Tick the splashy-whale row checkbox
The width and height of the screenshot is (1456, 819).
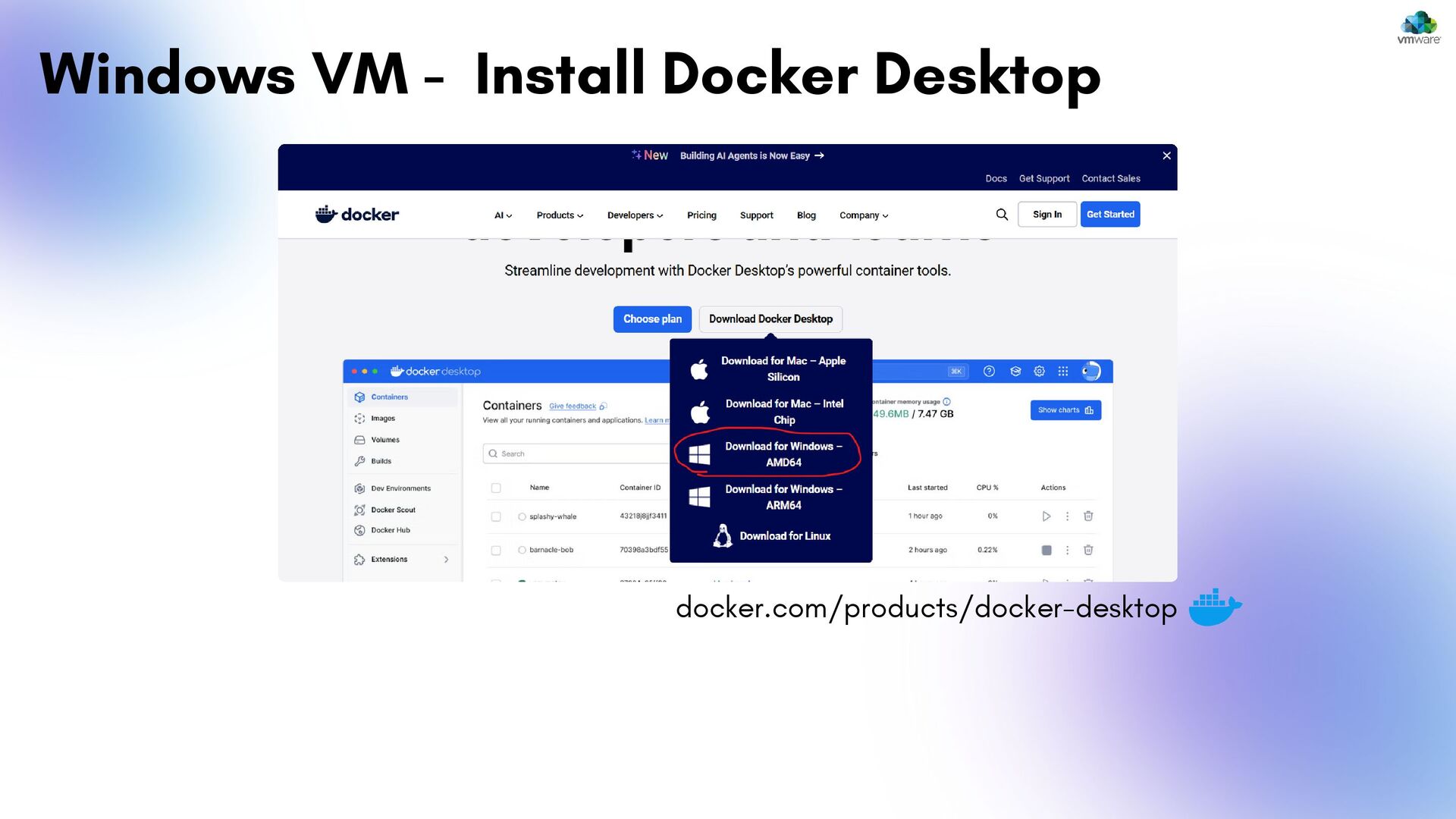point(496,516)
